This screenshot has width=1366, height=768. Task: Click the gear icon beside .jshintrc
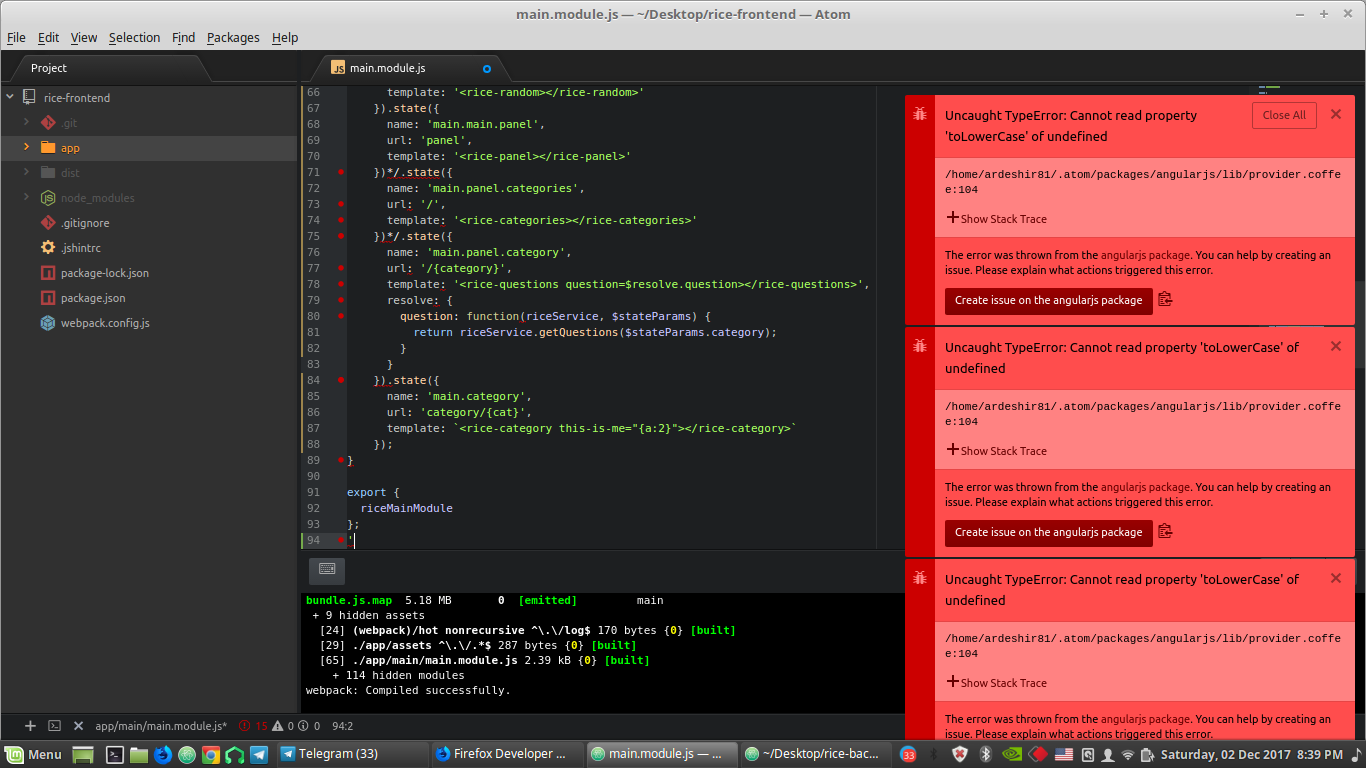point(48,248)
